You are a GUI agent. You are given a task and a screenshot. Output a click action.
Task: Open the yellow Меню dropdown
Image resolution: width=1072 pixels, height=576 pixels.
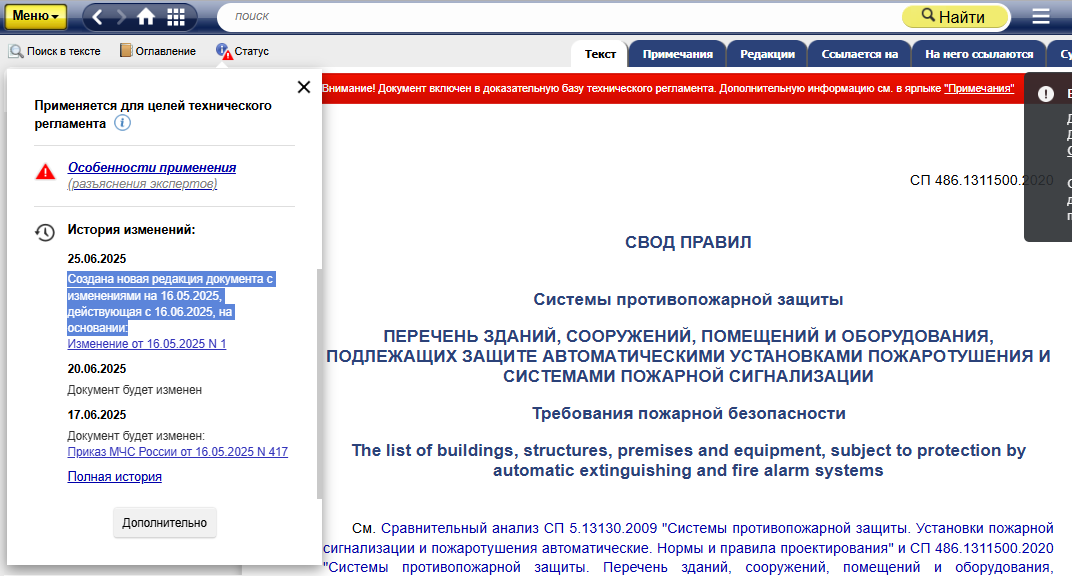click(x=36, y=16)
